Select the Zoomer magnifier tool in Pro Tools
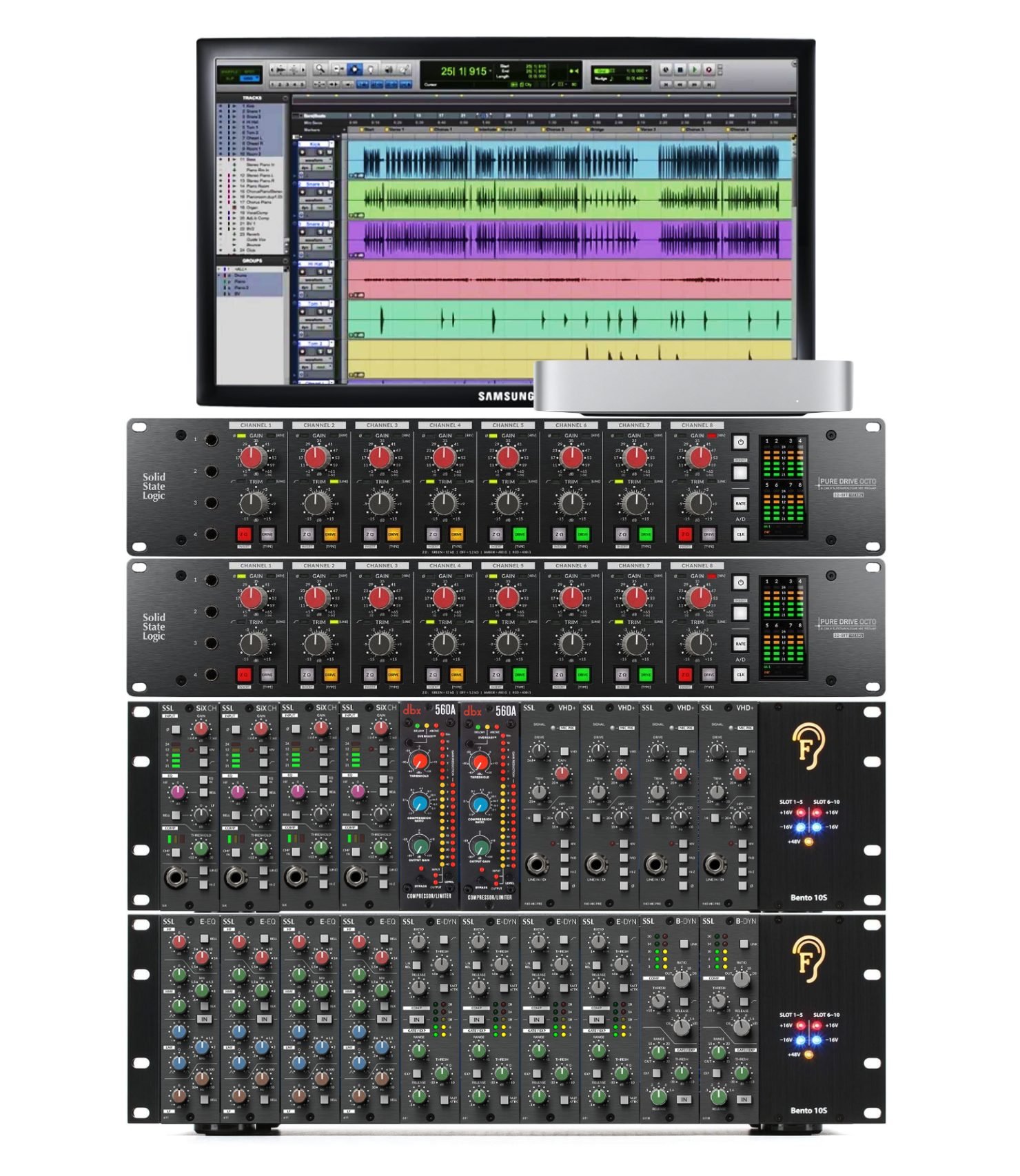The image size is (1020, 1176). (x=320, y=69)
